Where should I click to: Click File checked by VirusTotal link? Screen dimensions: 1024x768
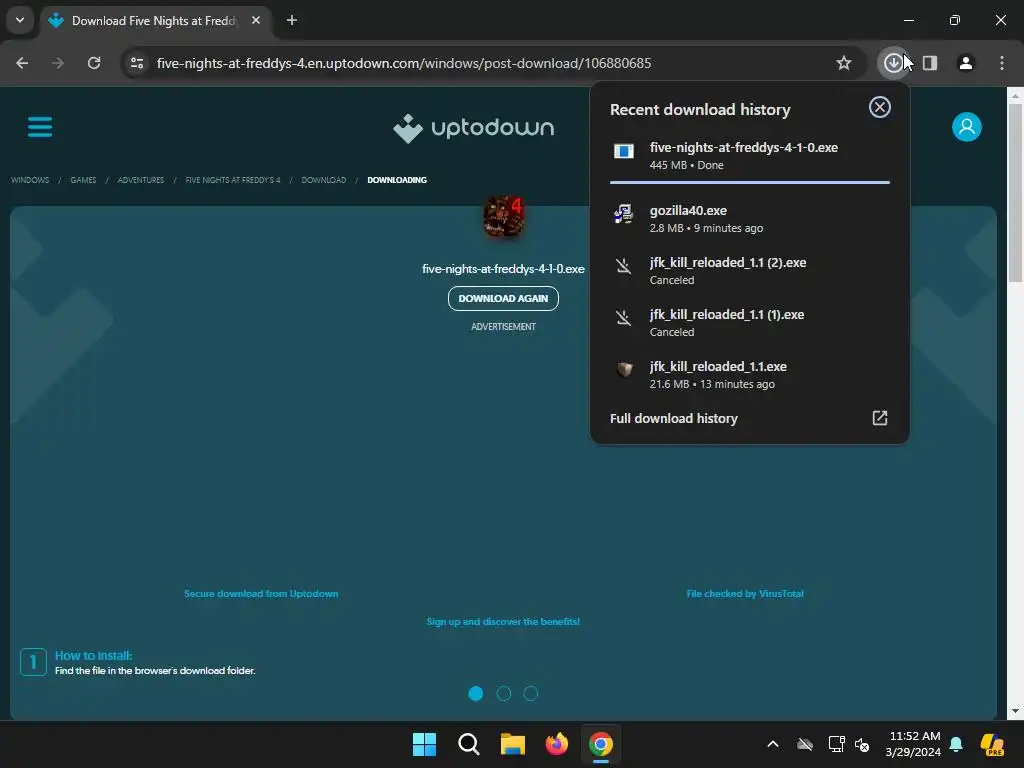[x=744, y=594]
